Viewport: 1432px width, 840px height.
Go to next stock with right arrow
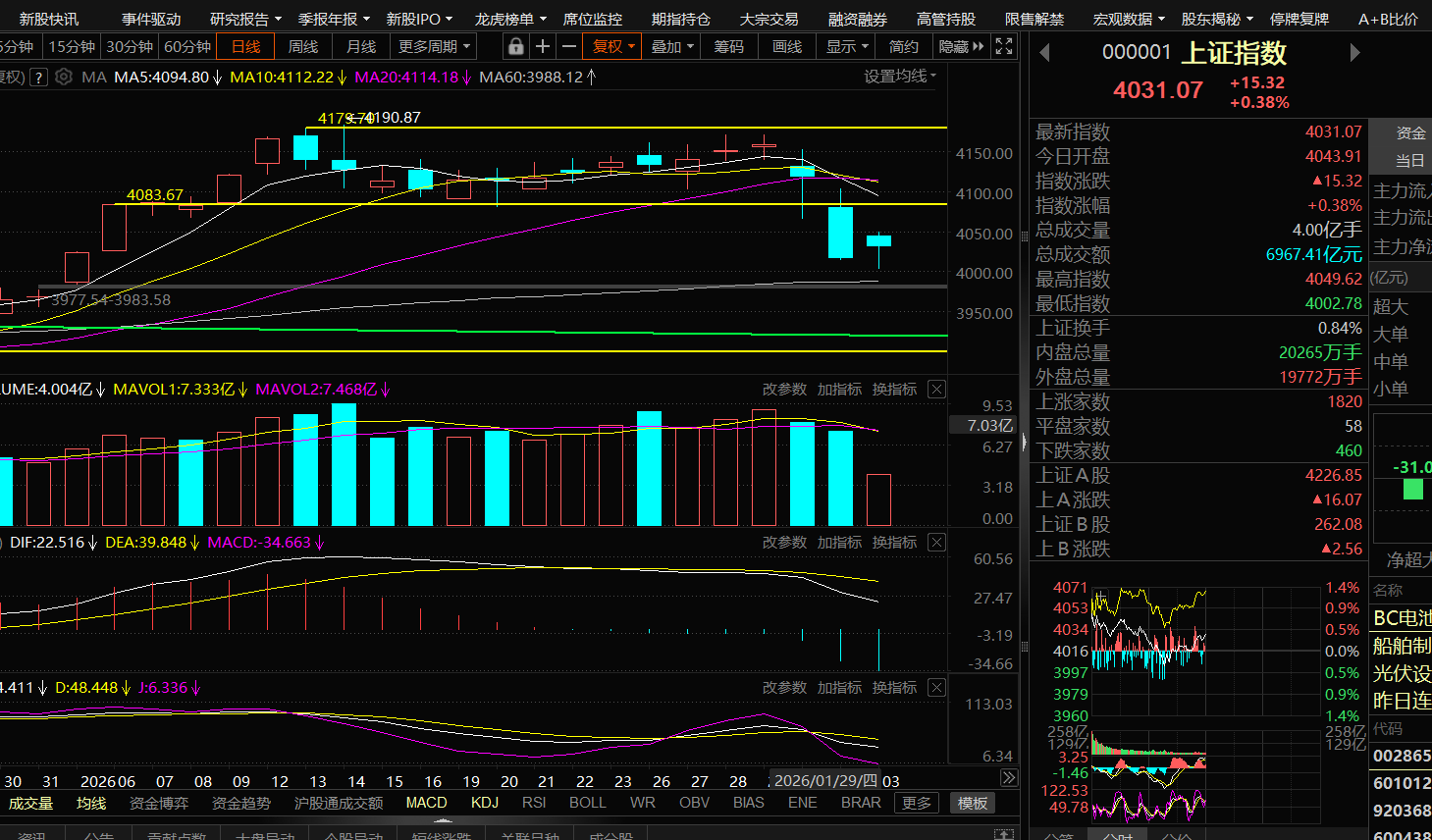1355,53
